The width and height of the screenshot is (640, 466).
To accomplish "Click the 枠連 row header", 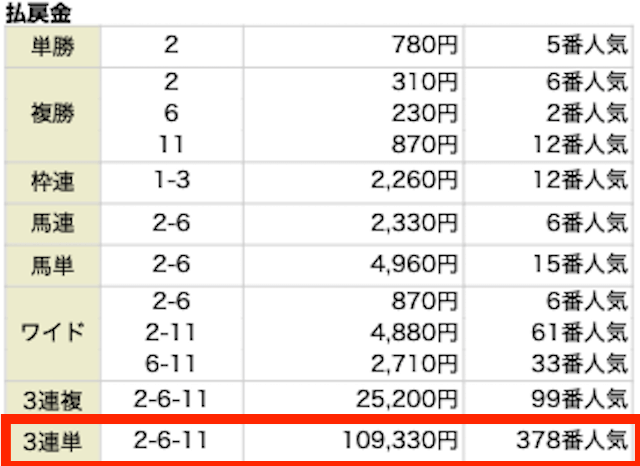I will [53, 182].
